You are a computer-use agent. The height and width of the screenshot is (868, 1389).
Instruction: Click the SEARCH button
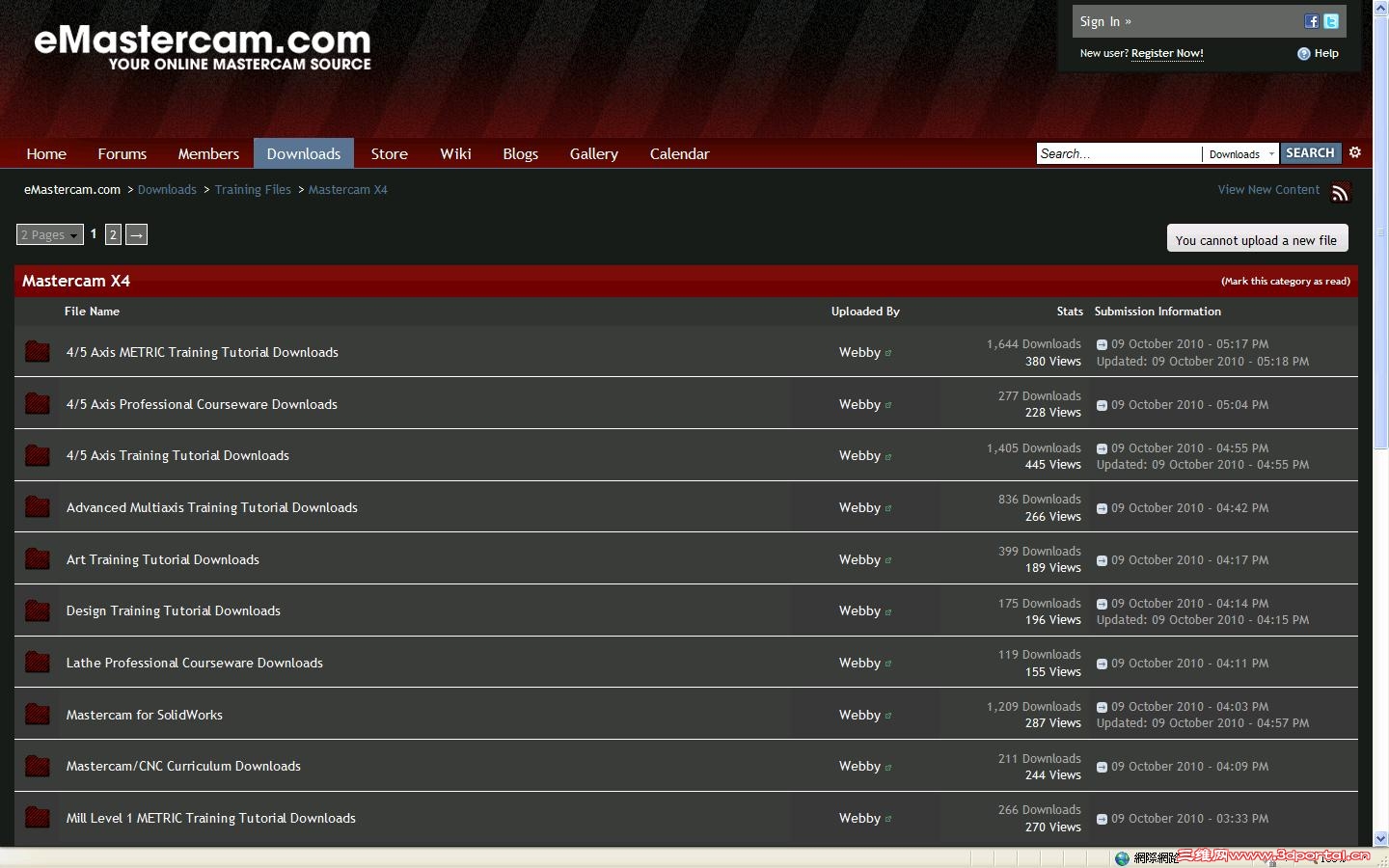(x=1310, y=153)
